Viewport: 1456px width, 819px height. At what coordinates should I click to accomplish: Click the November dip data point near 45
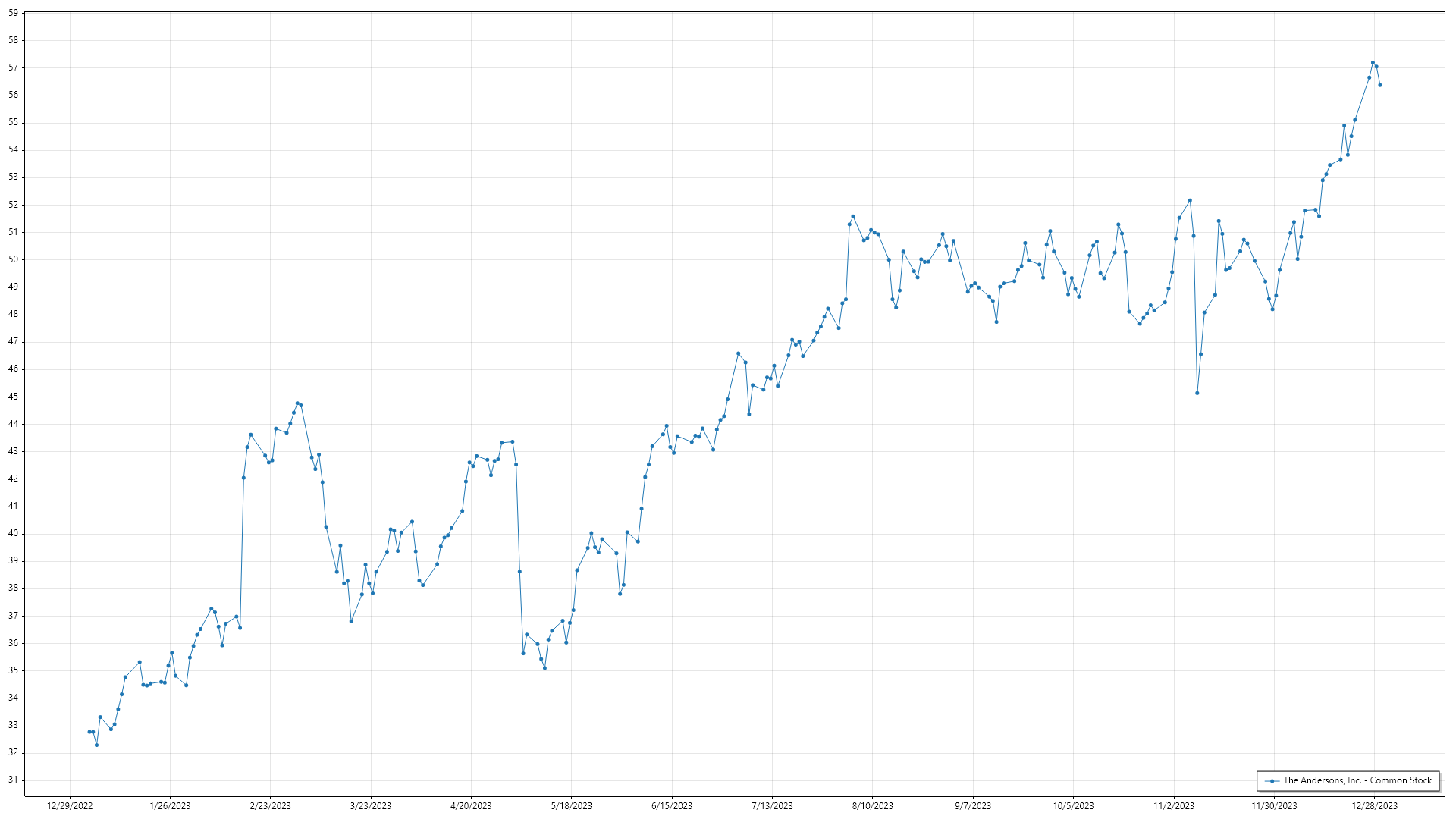tap(1197, 393)
